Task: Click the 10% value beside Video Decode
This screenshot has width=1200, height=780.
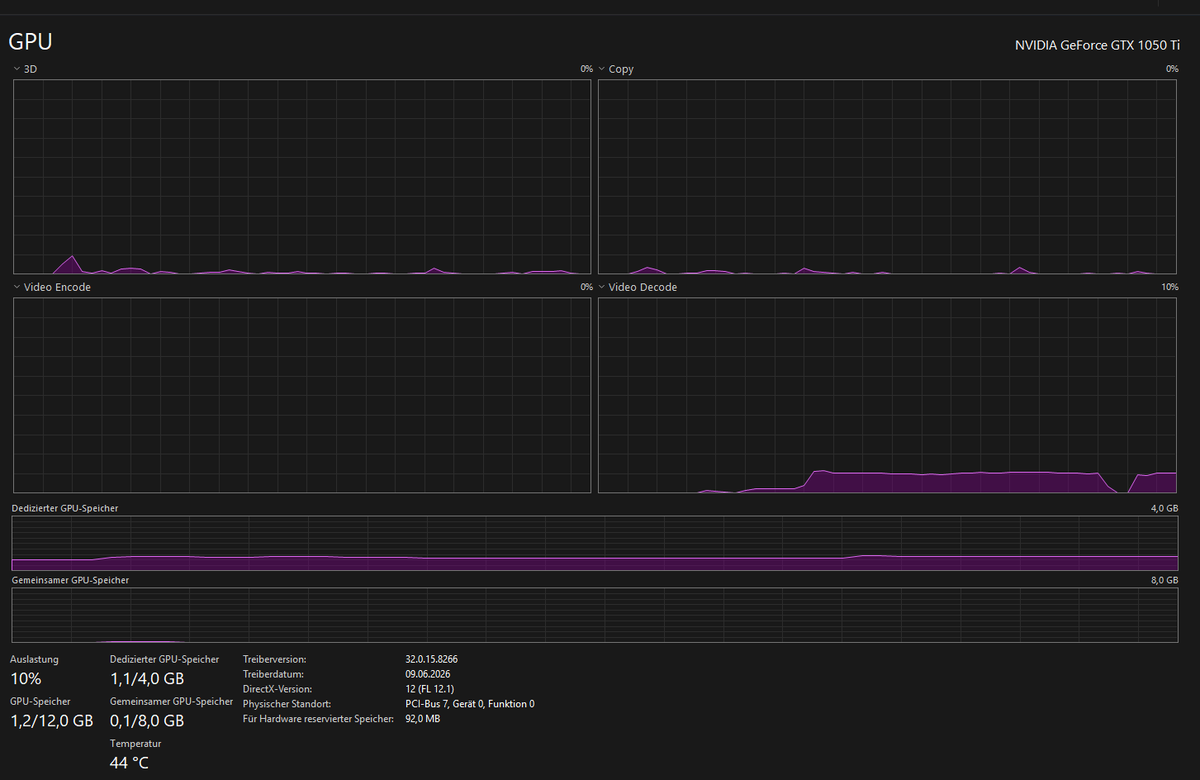Action: [x=1170, y=287]
